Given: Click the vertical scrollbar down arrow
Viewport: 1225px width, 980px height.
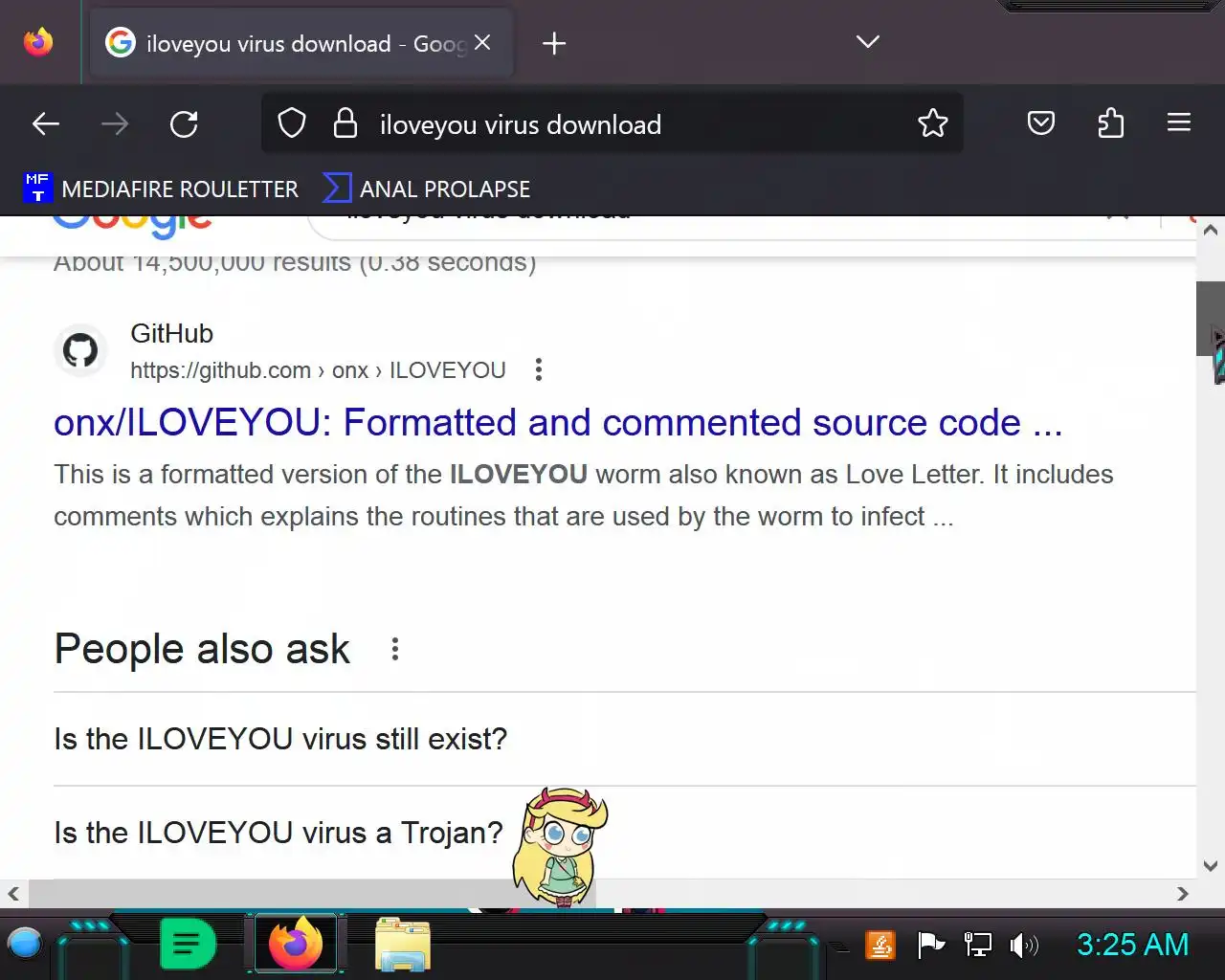Looking at the screenshot, I should 1211,866.
